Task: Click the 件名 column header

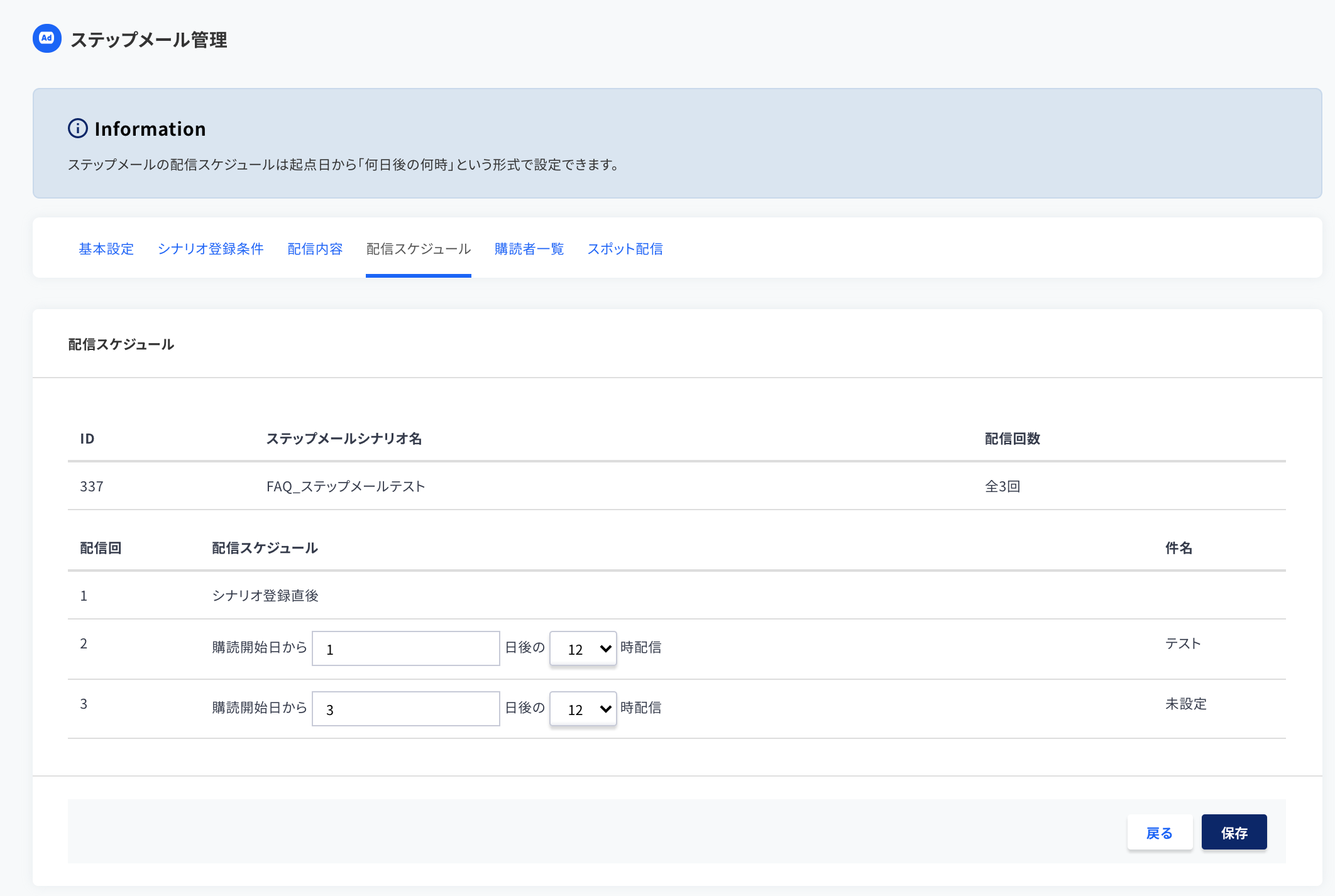Action: click(1178, 548)
